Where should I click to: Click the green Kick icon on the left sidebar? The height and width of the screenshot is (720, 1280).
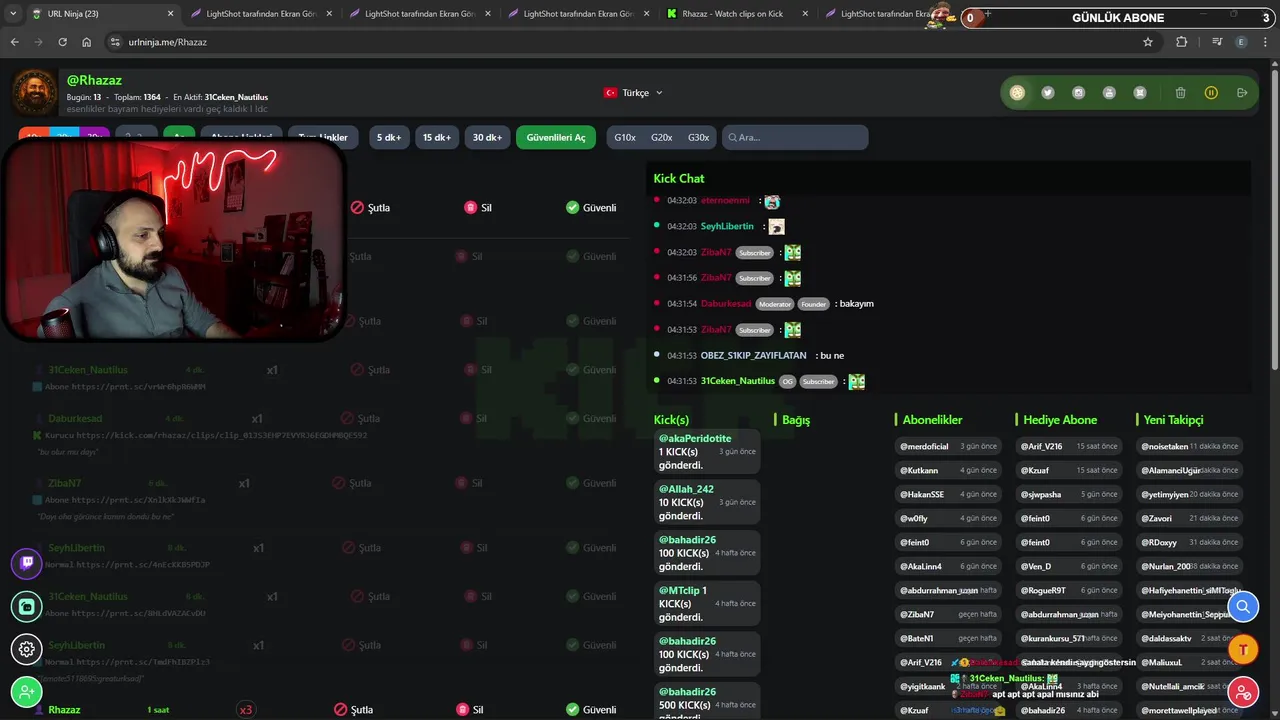click(x=27, y=606)
